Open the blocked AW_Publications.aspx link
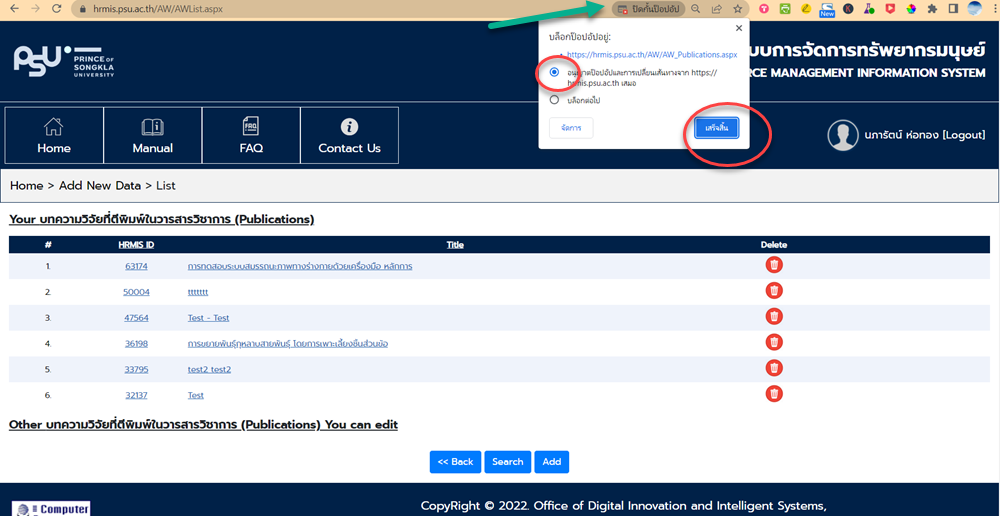The width and height of the screenshot is (1000, 516). 652,55
